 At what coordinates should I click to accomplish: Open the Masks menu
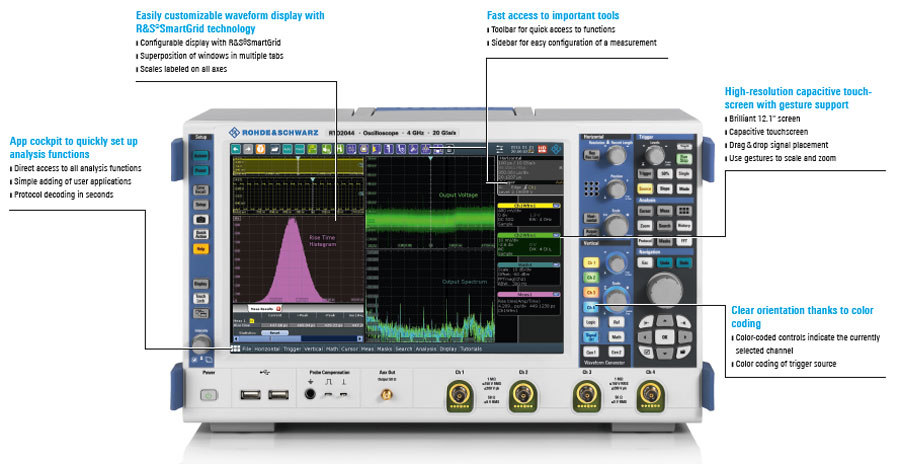(385, 349)
